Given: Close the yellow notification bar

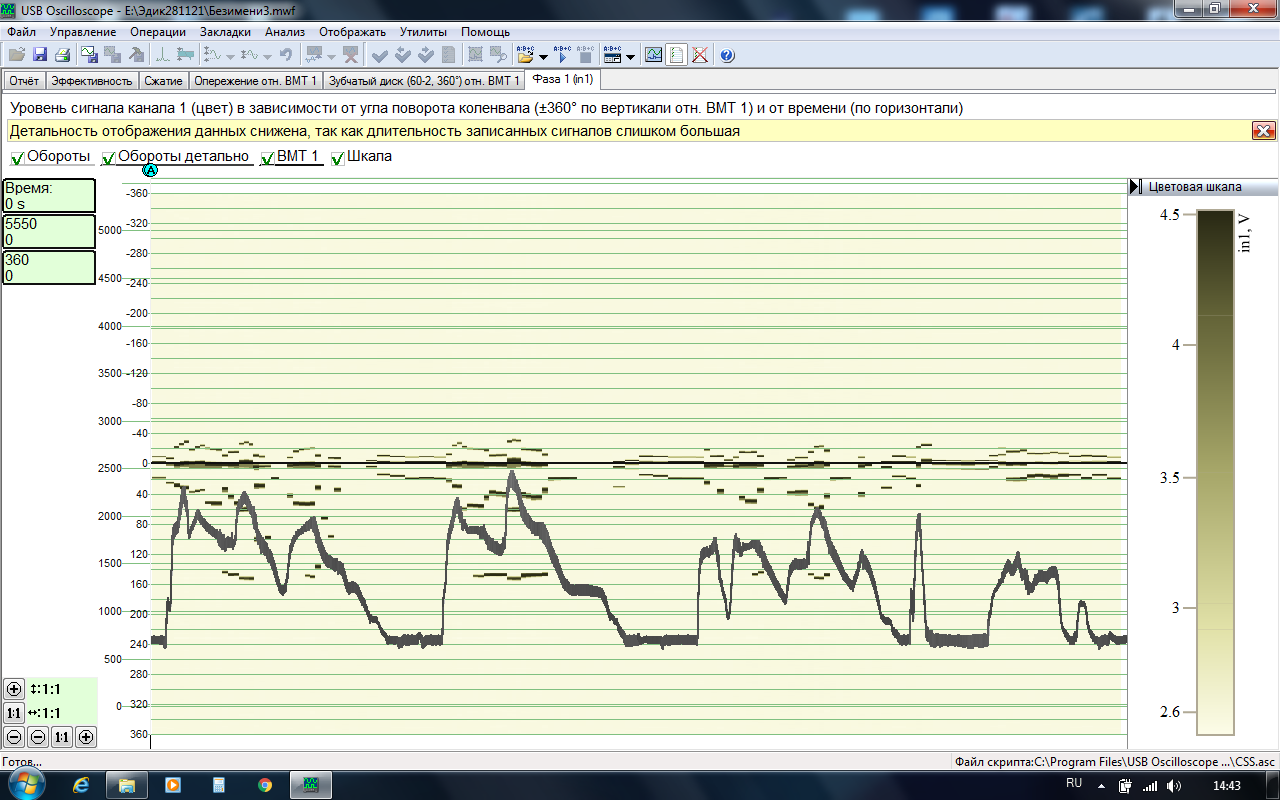Looking at the screenshot, I should click(1262, 131).
